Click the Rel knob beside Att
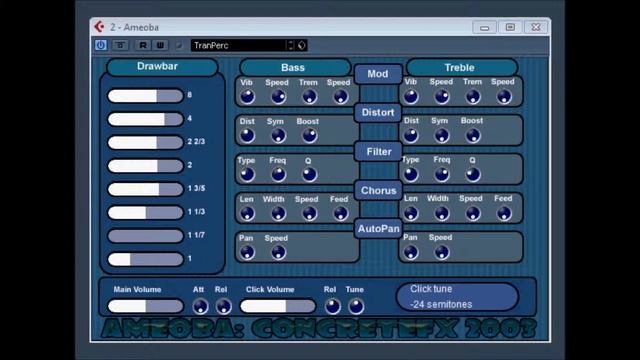The image size is (640, 360). (223, 306)
